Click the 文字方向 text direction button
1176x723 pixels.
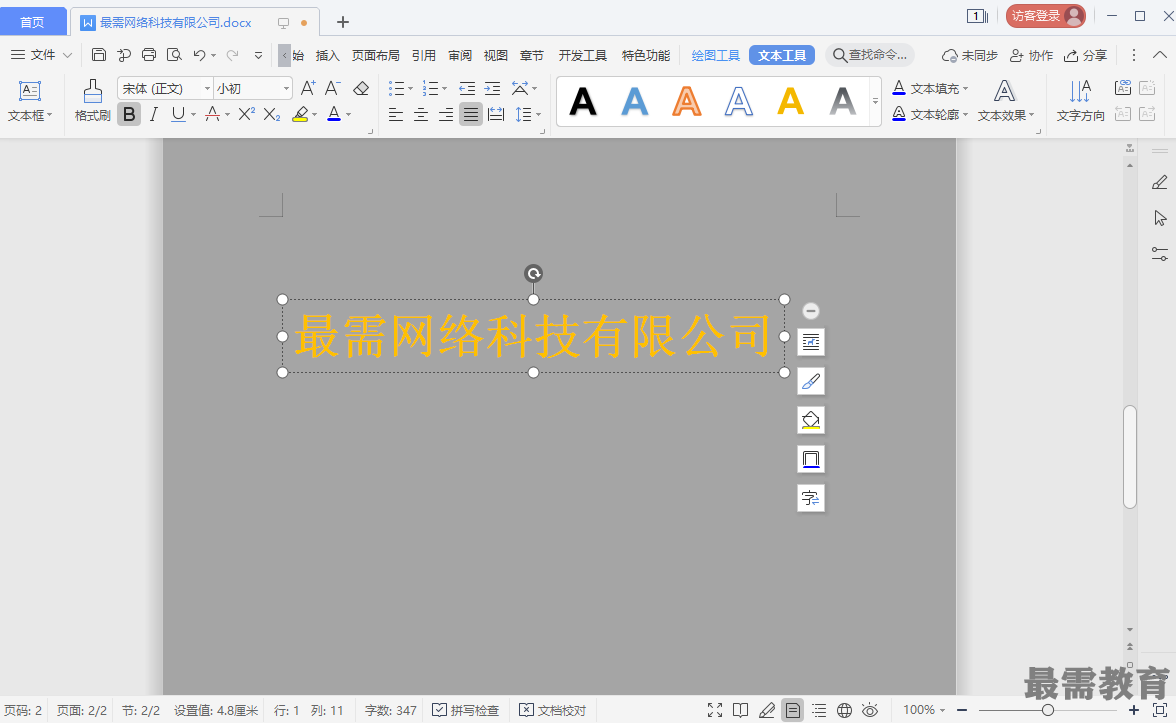click(x=1080, y=101)
